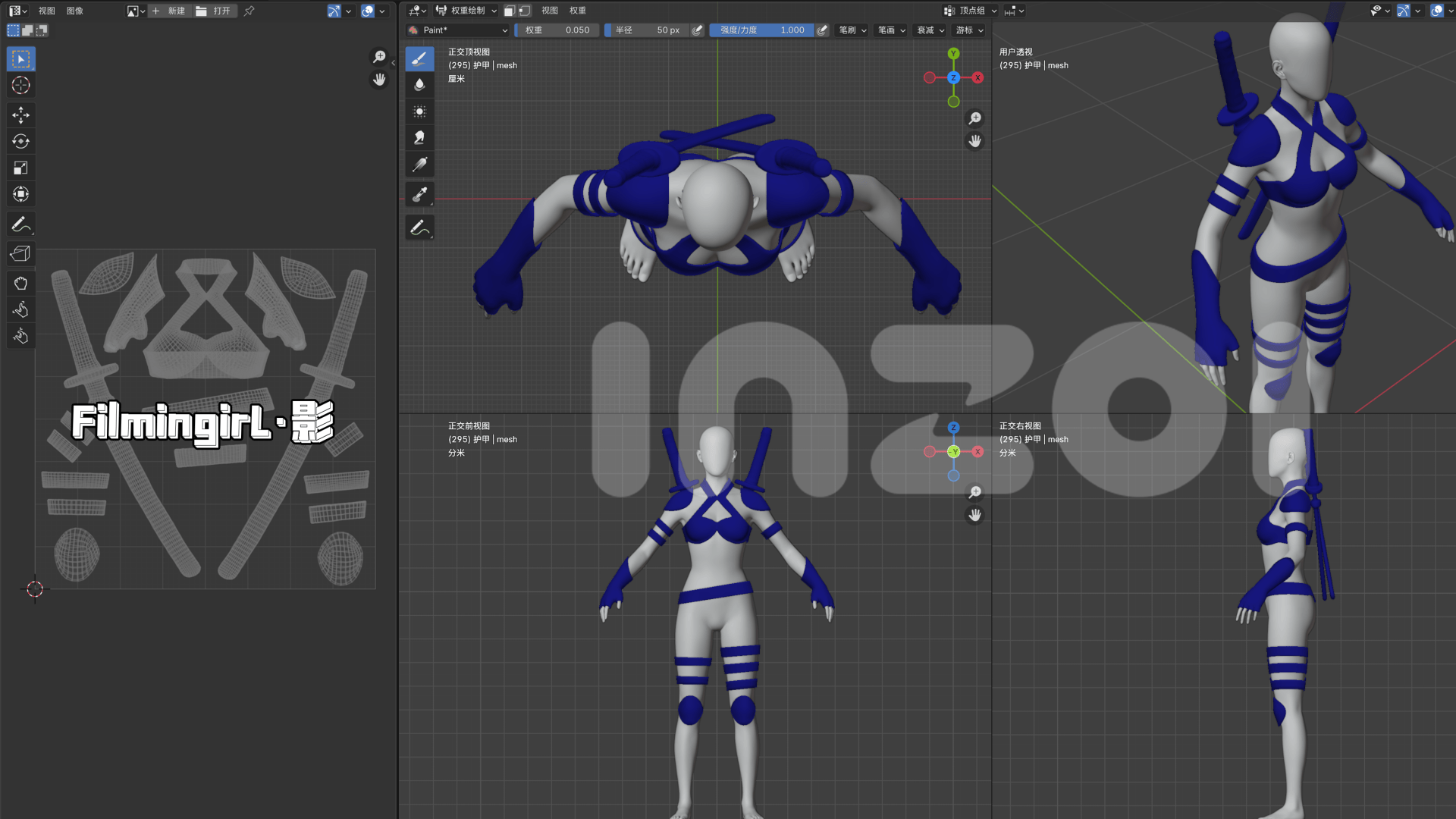Pin the current image in the image editor header

click(248, 11)
